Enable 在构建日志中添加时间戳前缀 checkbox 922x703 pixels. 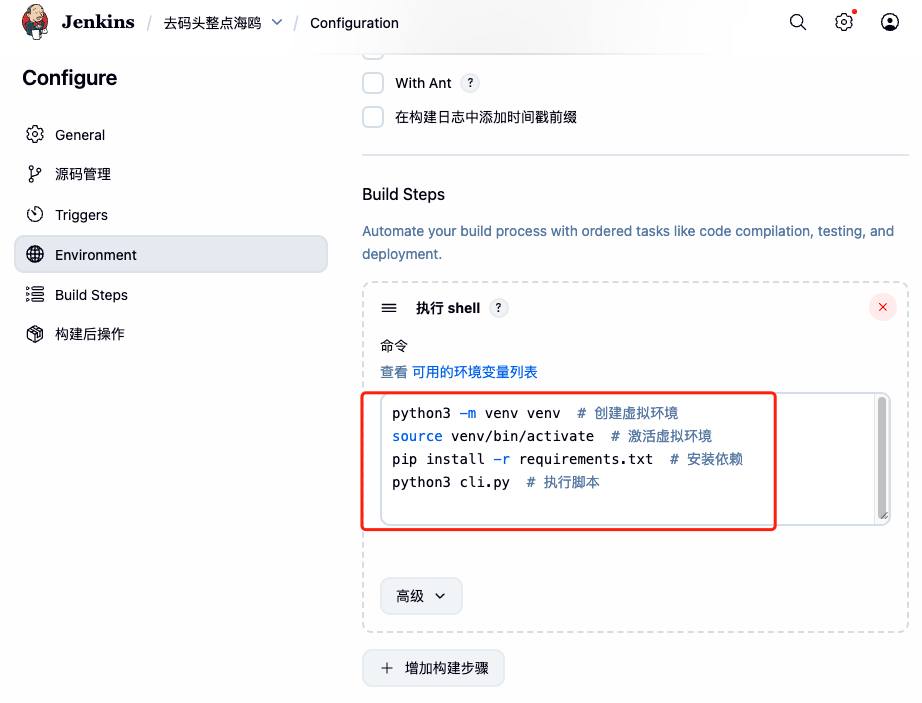[373, 117]
